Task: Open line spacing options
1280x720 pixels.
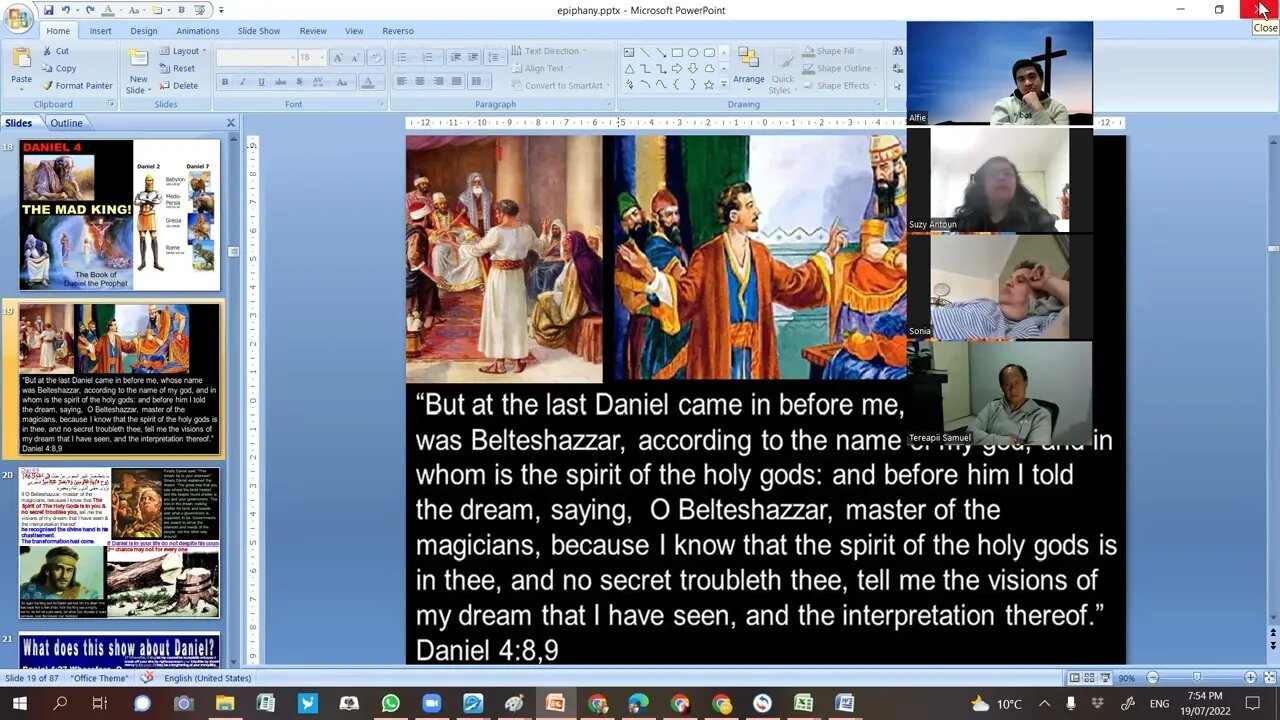Action: [496, 58]
